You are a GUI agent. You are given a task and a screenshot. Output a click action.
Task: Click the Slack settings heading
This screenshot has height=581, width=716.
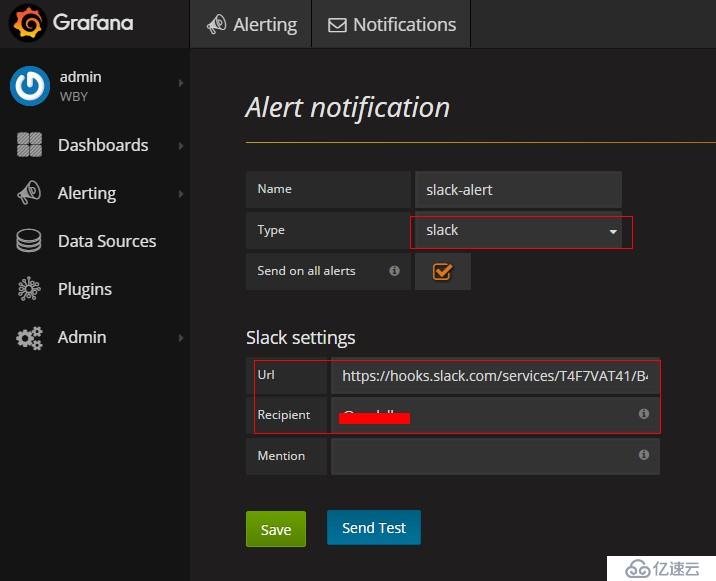[300, 338]
